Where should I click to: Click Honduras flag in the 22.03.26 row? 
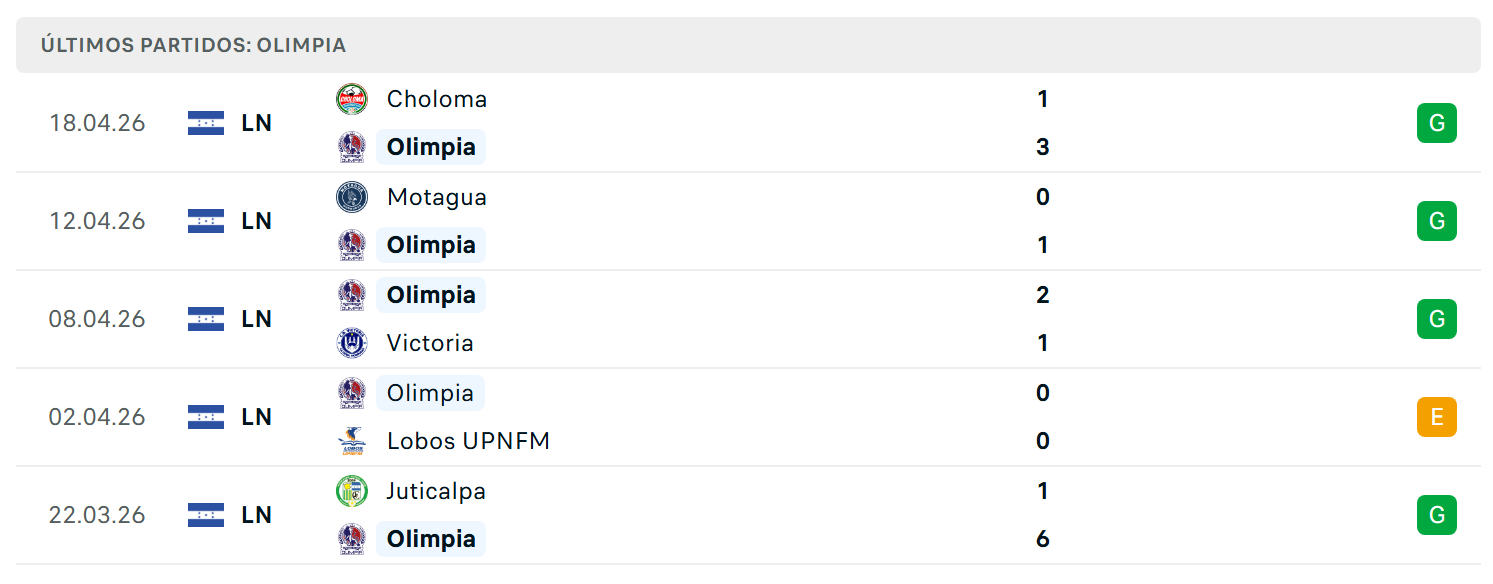click(x=206, y=515)
